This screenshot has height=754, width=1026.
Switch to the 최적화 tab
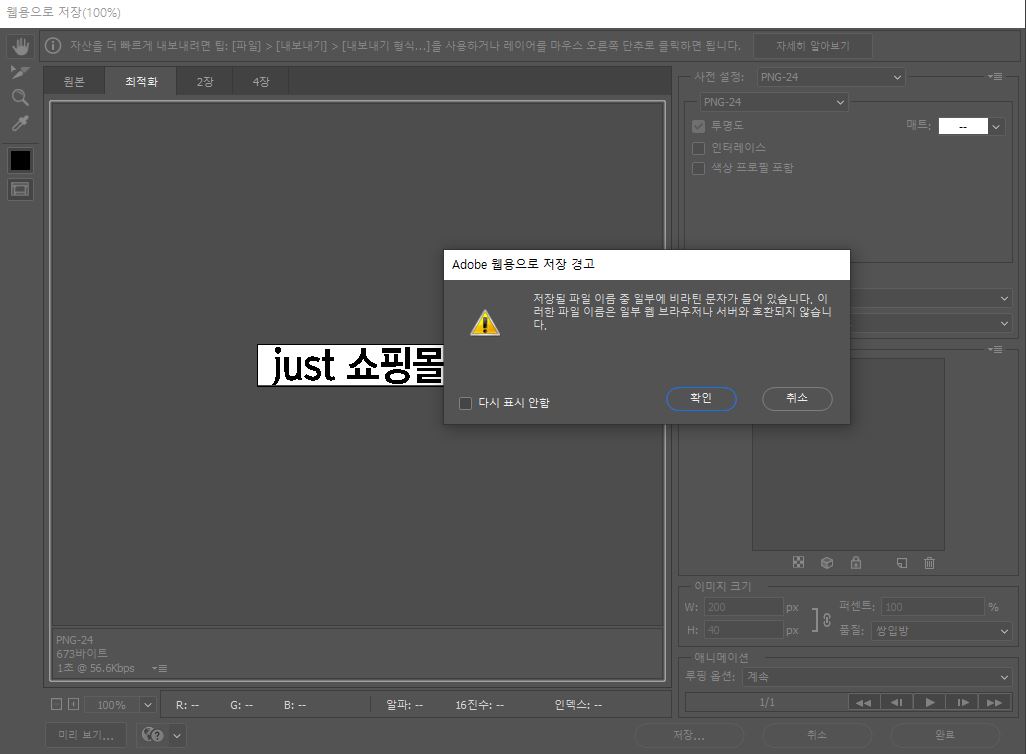click(141, 82)
